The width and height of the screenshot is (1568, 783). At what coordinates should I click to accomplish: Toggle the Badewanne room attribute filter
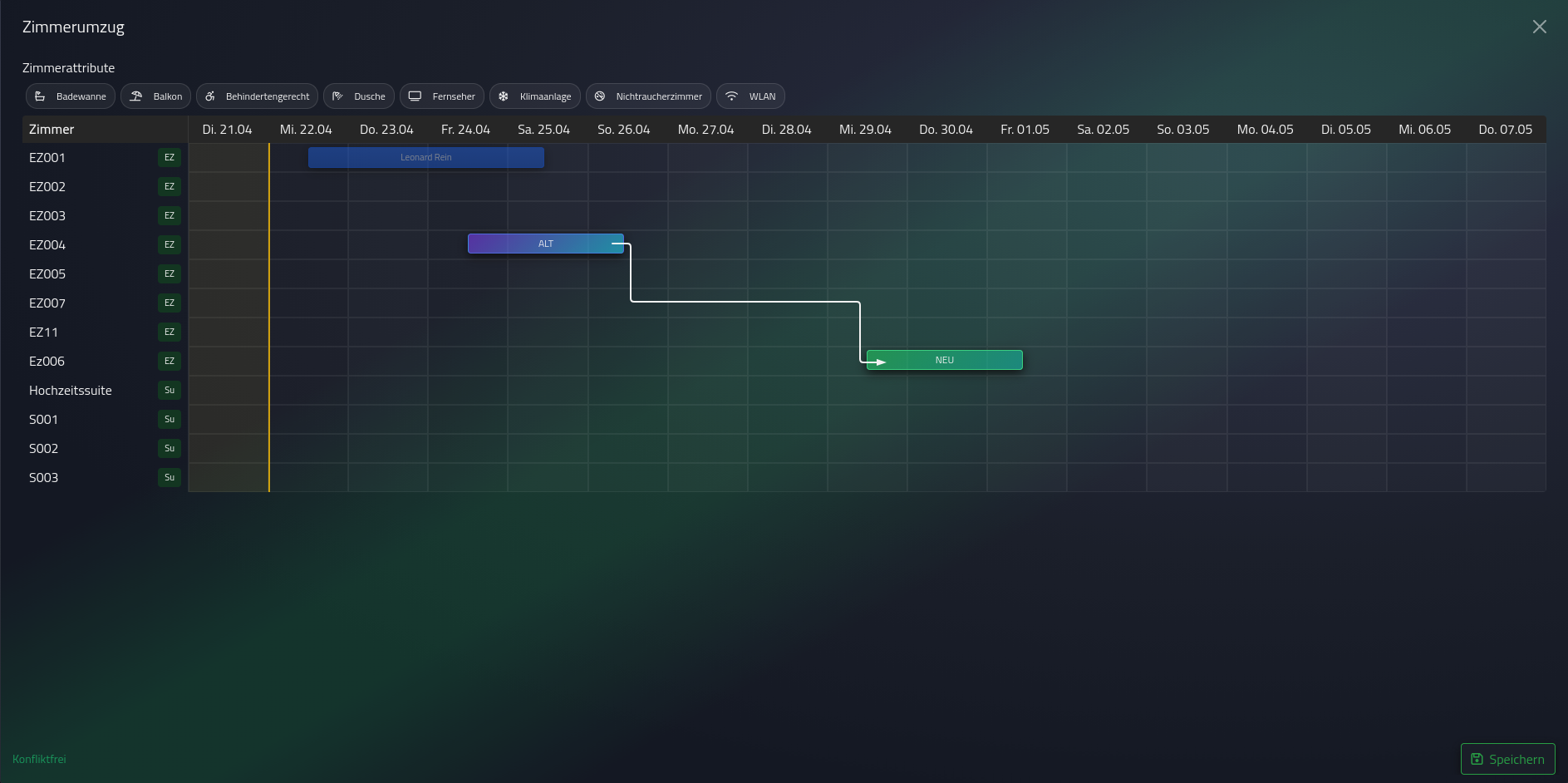click(x=71, y=96)
